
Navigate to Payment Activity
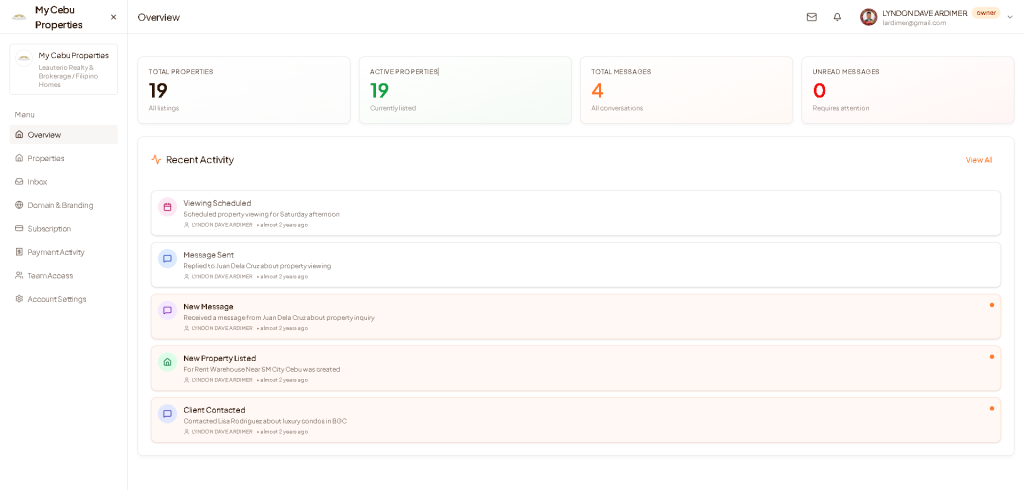click(56, 252)
